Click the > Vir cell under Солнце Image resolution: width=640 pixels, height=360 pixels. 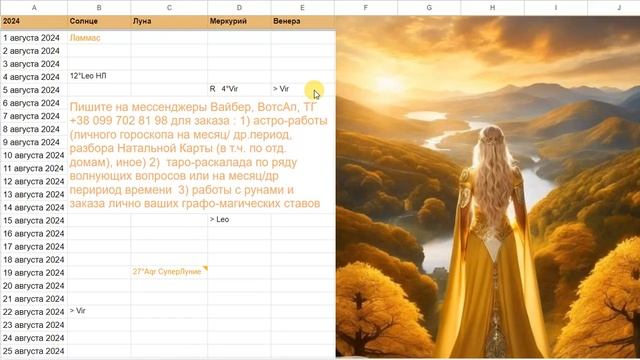[x=99, y=312]
